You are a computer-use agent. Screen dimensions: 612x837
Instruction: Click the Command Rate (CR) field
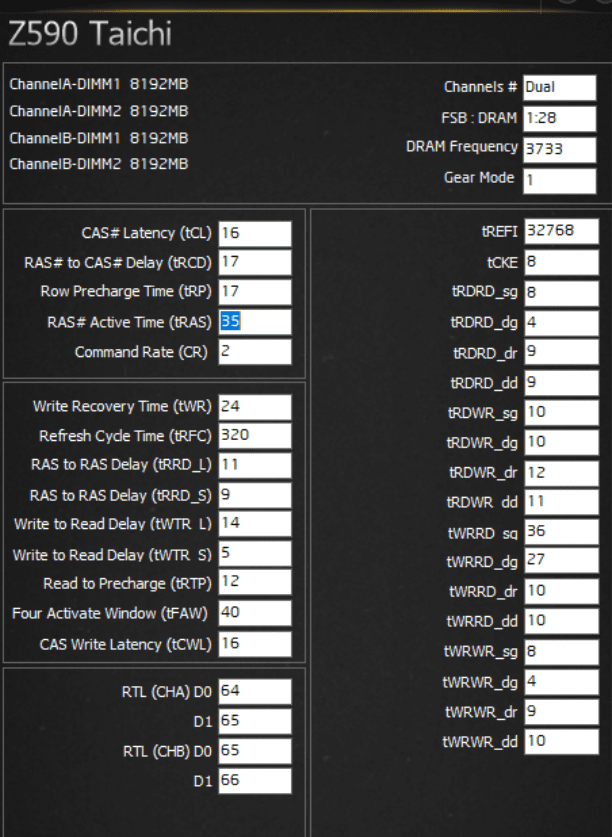coord(255,352)
